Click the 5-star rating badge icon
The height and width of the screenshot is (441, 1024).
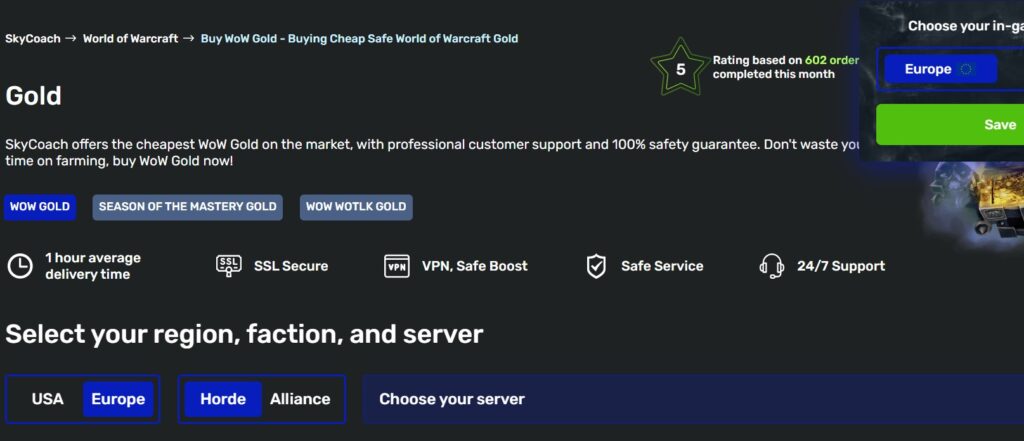point(680,69)
